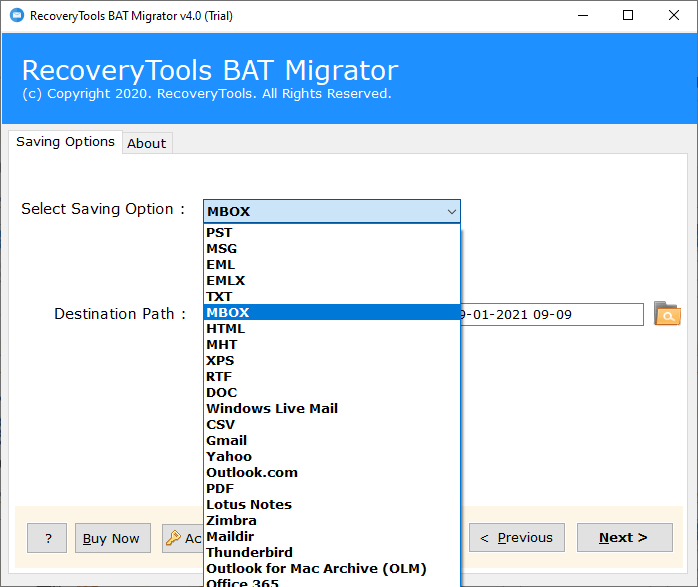The width and height of the screenshot is (698, 587).
Task: Proceed with the Next button
Action: [625, 538]
